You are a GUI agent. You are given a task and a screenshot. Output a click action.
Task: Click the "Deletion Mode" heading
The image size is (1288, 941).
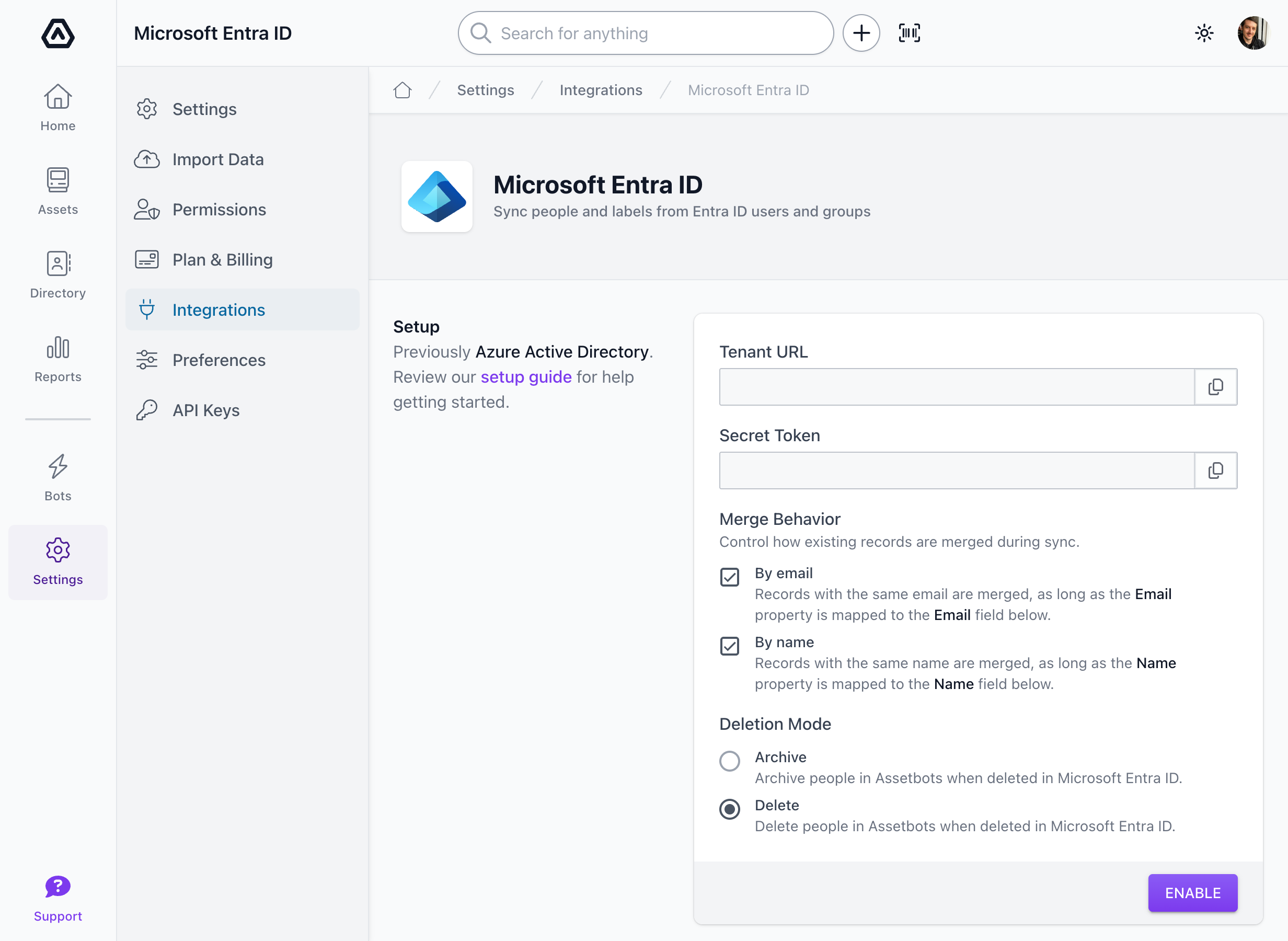click(x=775, y=724)
